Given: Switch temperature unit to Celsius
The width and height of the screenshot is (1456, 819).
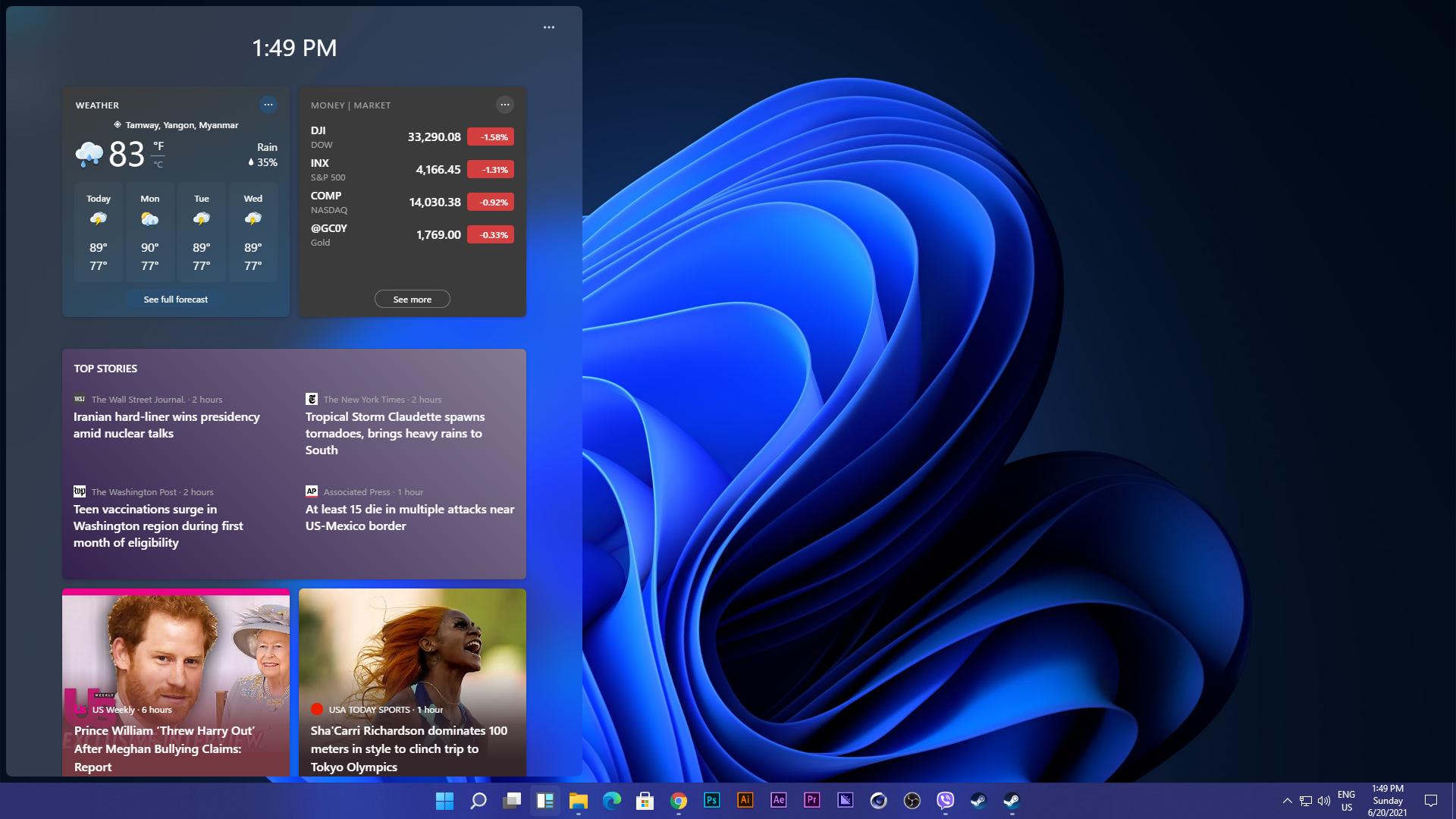Looking at the screenshot, I should 158,165.
